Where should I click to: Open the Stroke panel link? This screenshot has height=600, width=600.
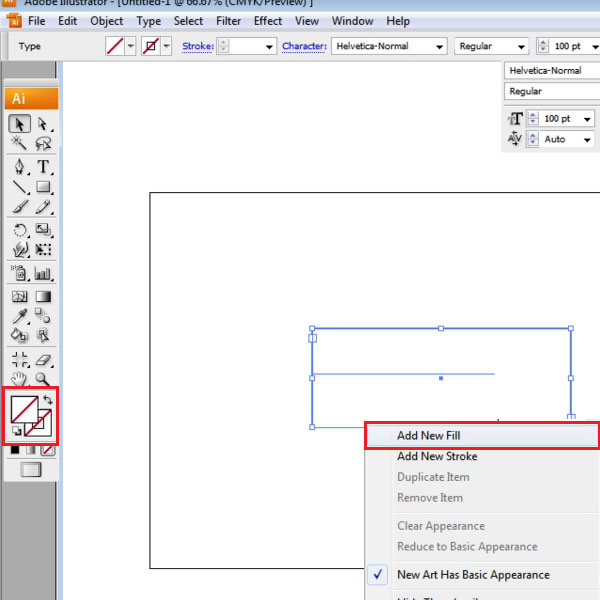point(198,46)
